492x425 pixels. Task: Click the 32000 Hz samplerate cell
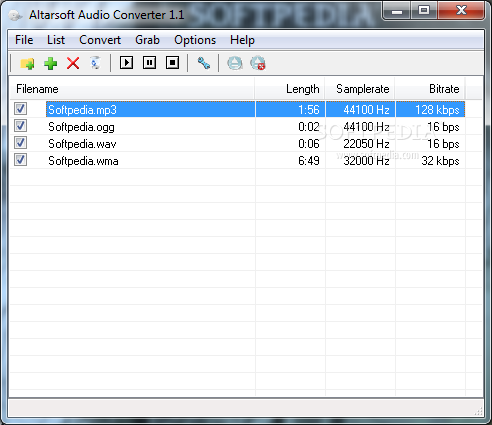point(366,161)
